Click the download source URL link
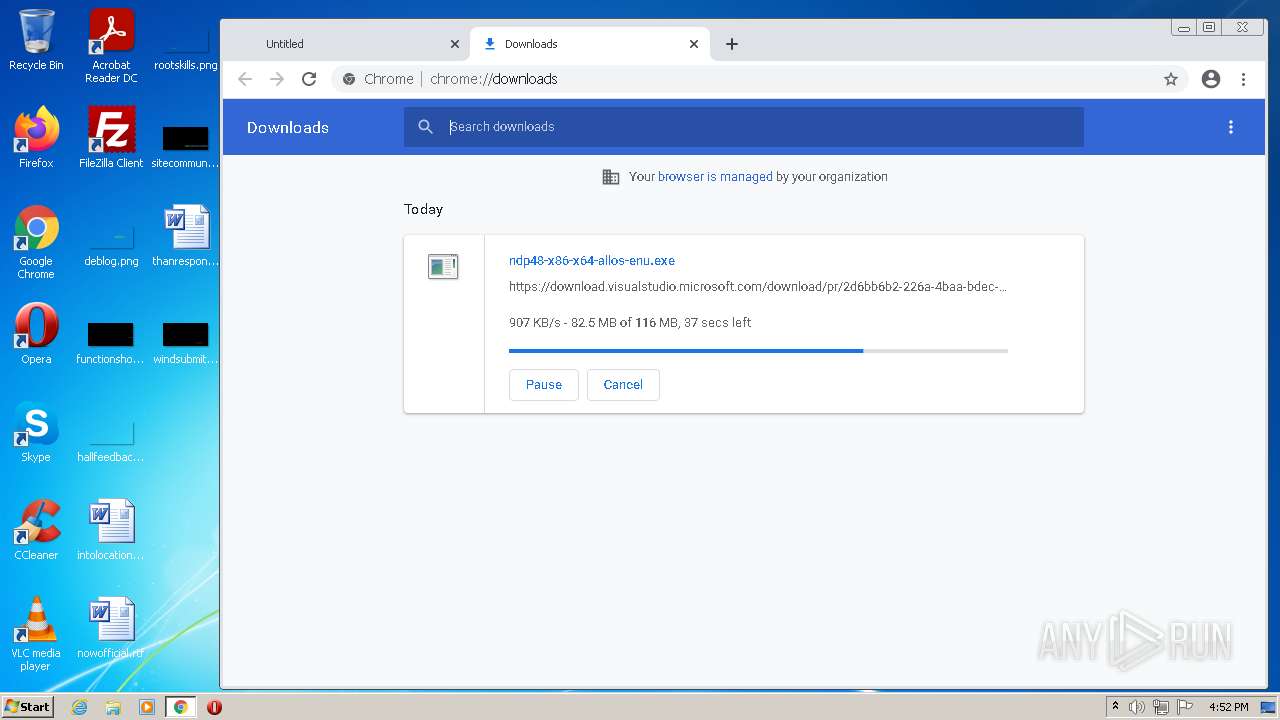1280x720 pixels. (x=758, y=287)
